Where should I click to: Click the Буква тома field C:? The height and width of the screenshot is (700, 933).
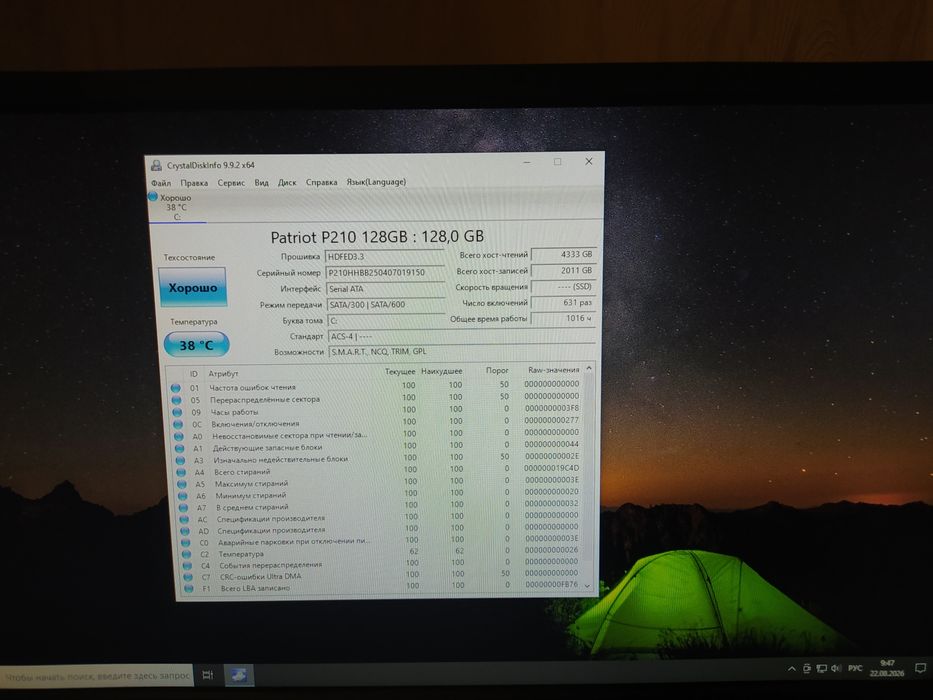click(x=386, y=320)
